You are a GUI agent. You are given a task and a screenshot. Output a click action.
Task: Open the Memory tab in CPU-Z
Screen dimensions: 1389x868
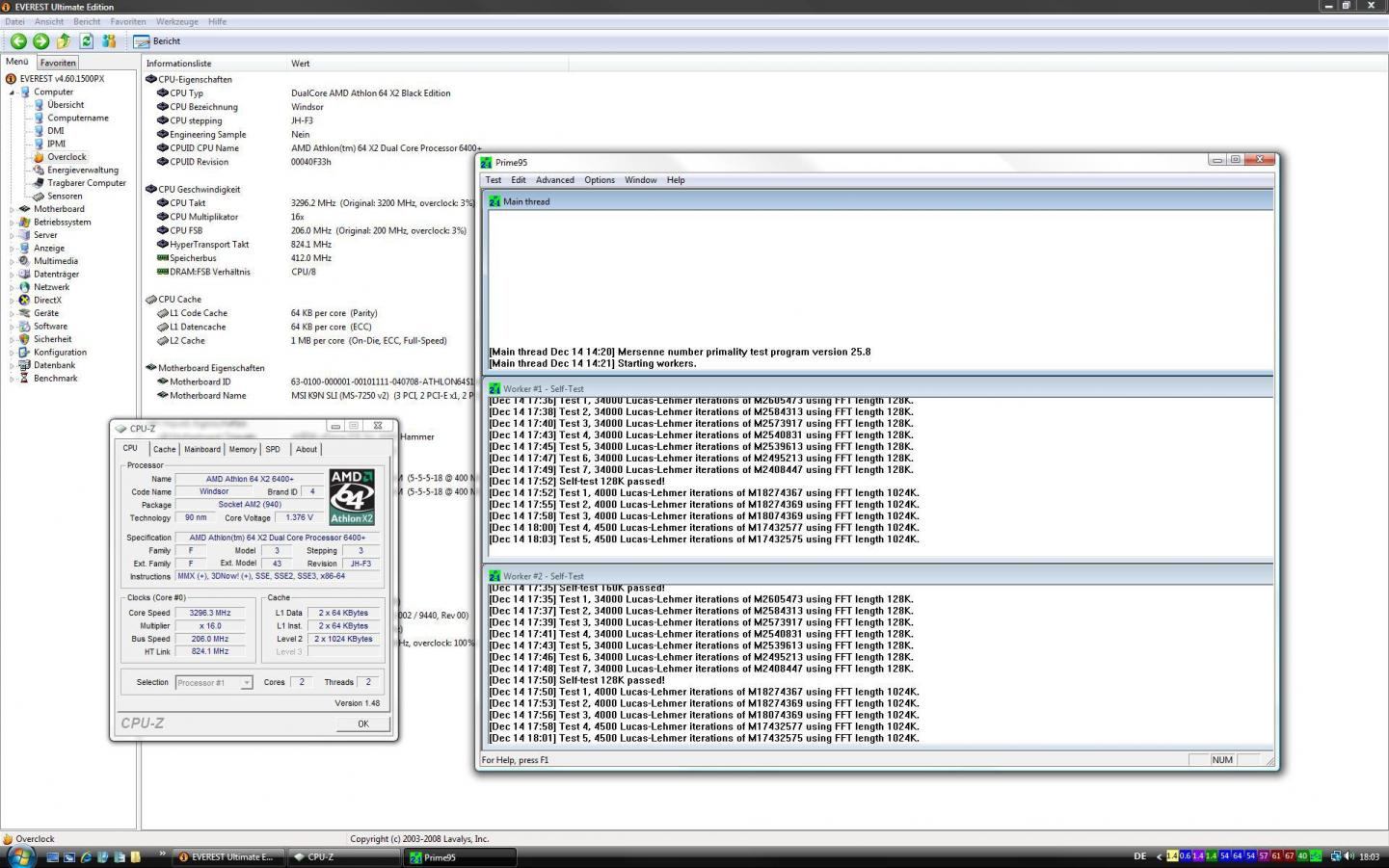[x=242, y=450]
